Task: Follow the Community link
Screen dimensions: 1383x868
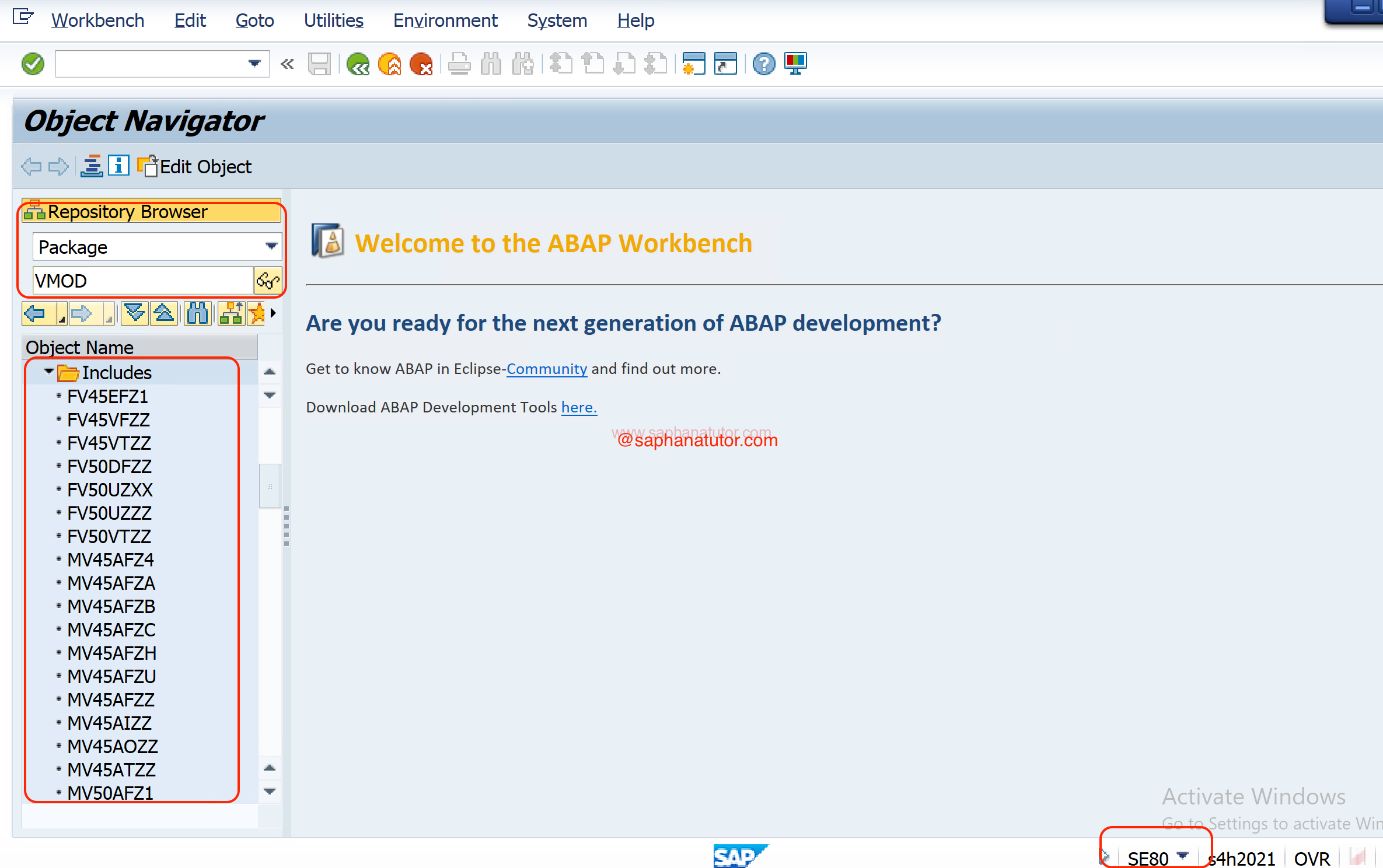Action: 547,369
